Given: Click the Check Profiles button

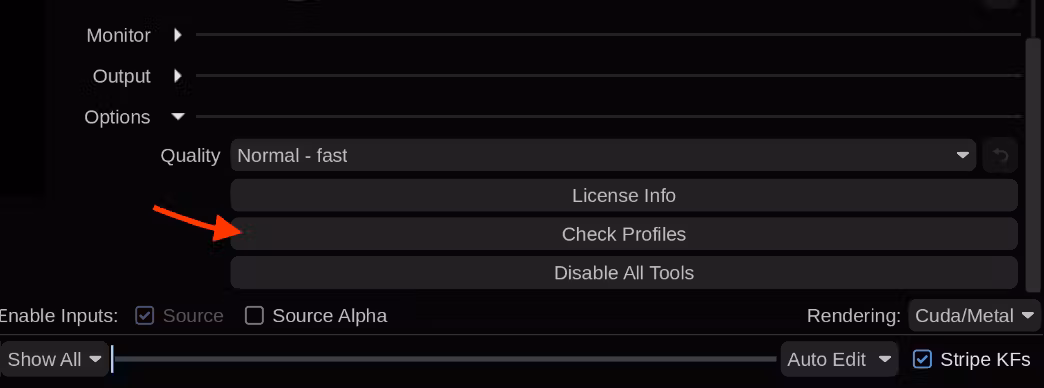Looking at the screenshot, I should (x=624, y=234).
